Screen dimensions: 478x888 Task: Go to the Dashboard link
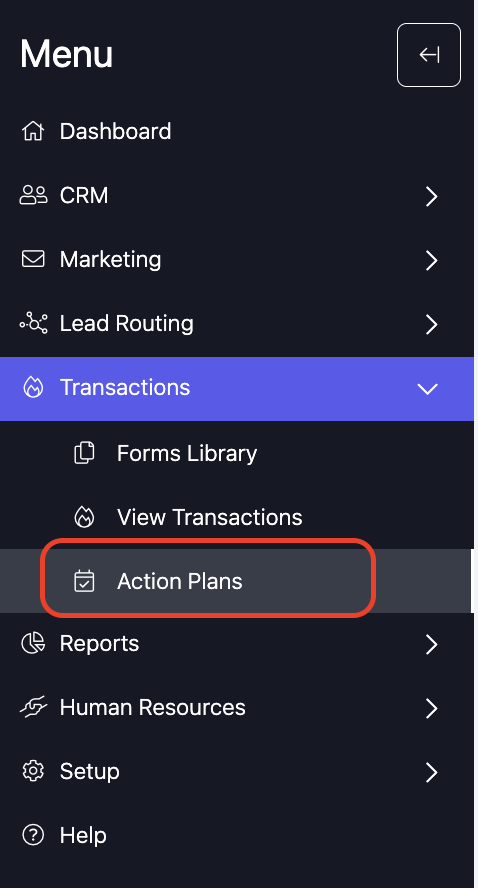click(237, 131)
